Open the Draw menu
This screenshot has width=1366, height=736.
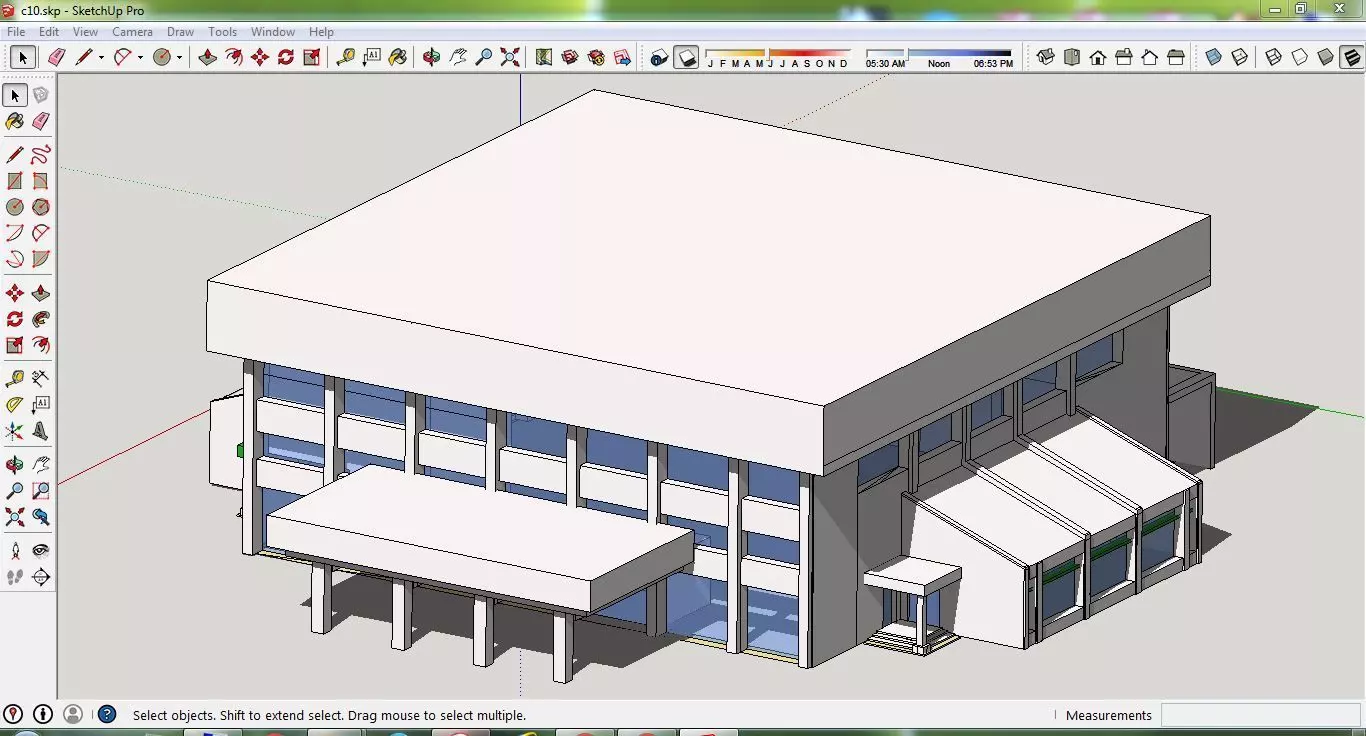pos(181,32)
